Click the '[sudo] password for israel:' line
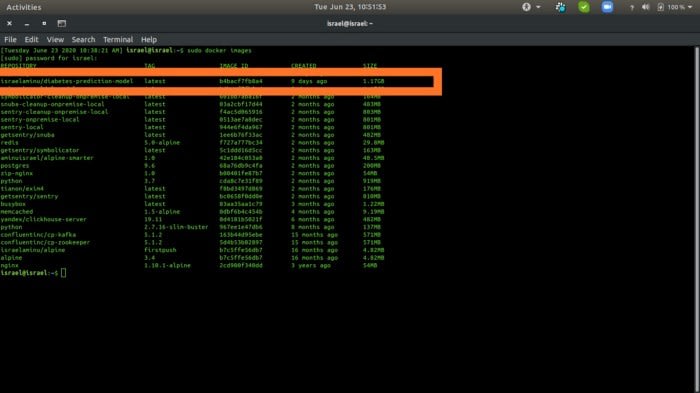Viewport: 700px width, 393px height. point(49,58)
